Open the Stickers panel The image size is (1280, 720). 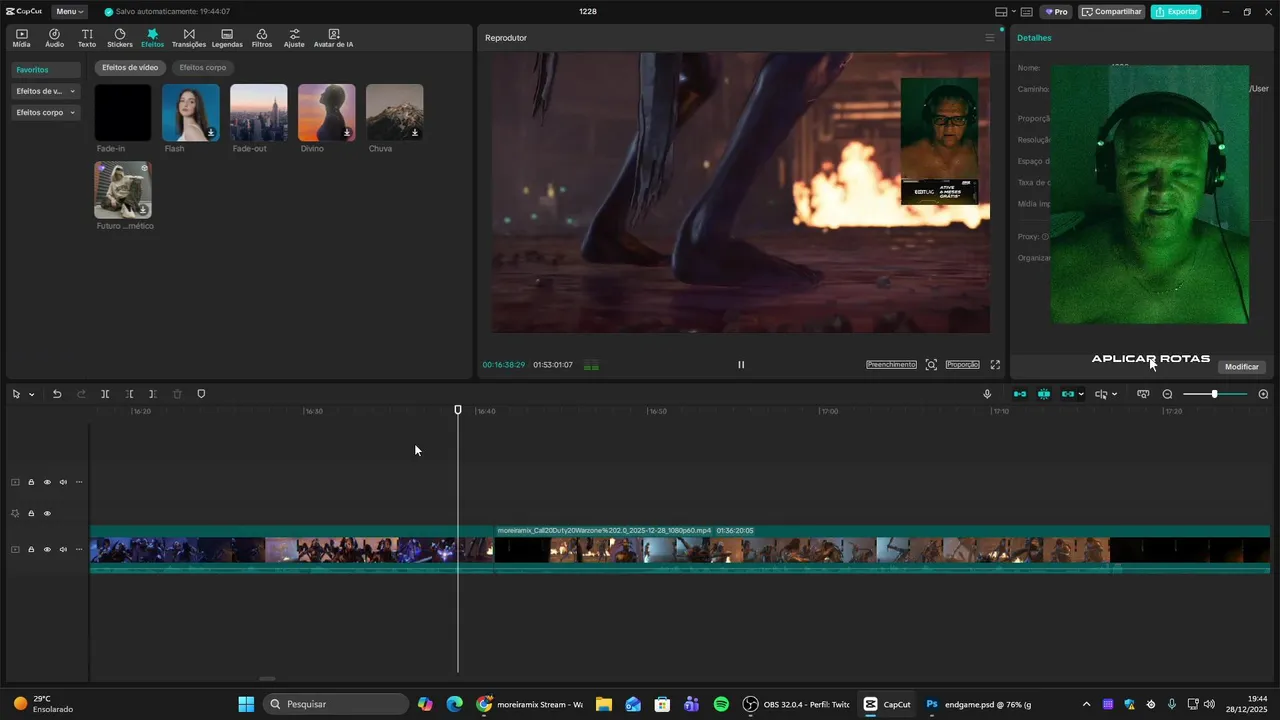click(x=120, y=38)
